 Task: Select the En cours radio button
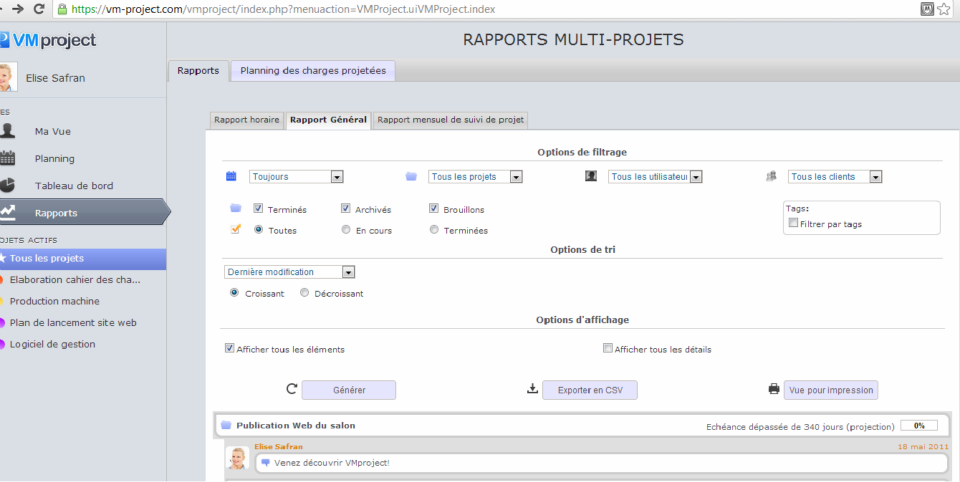(346, 230)
